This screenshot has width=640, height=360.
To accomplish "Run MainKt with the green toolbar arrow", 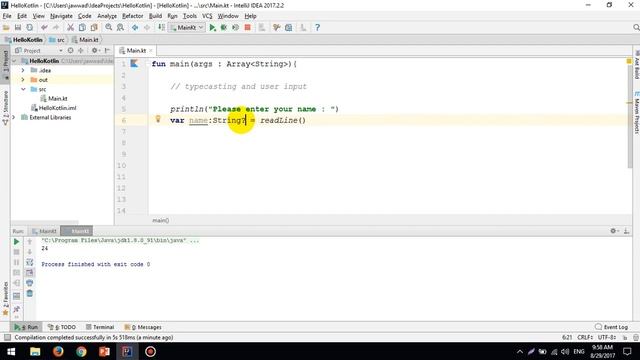I will tap(212, 27).
